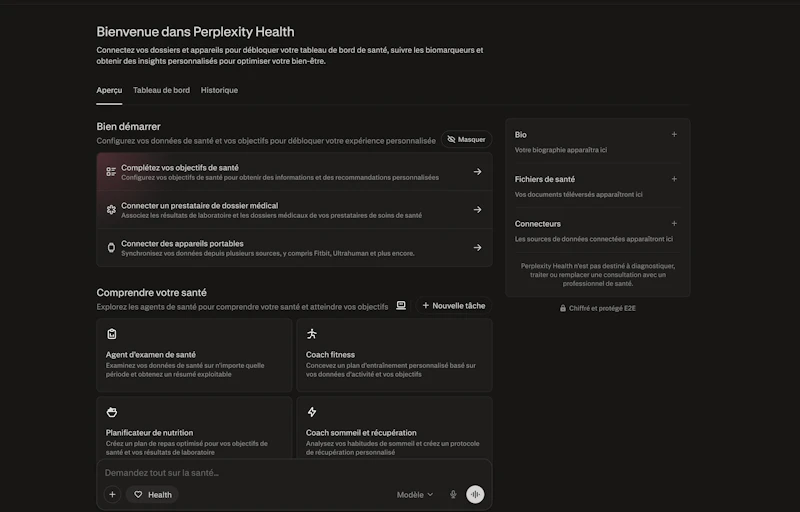Open the Coach fitness card
This screenshot has width=800, height=512.
tap(394, 355)
